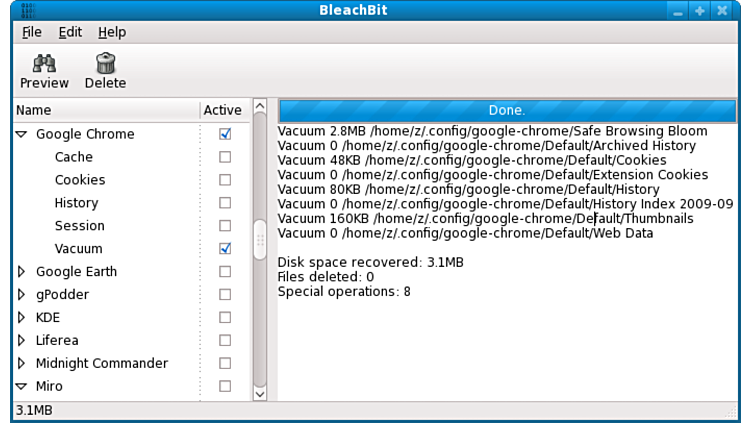Image resolution: width=752 pixels, height=423 pixels.
Task: Disable the Vacuum checkbox
Action: [225, 249]
